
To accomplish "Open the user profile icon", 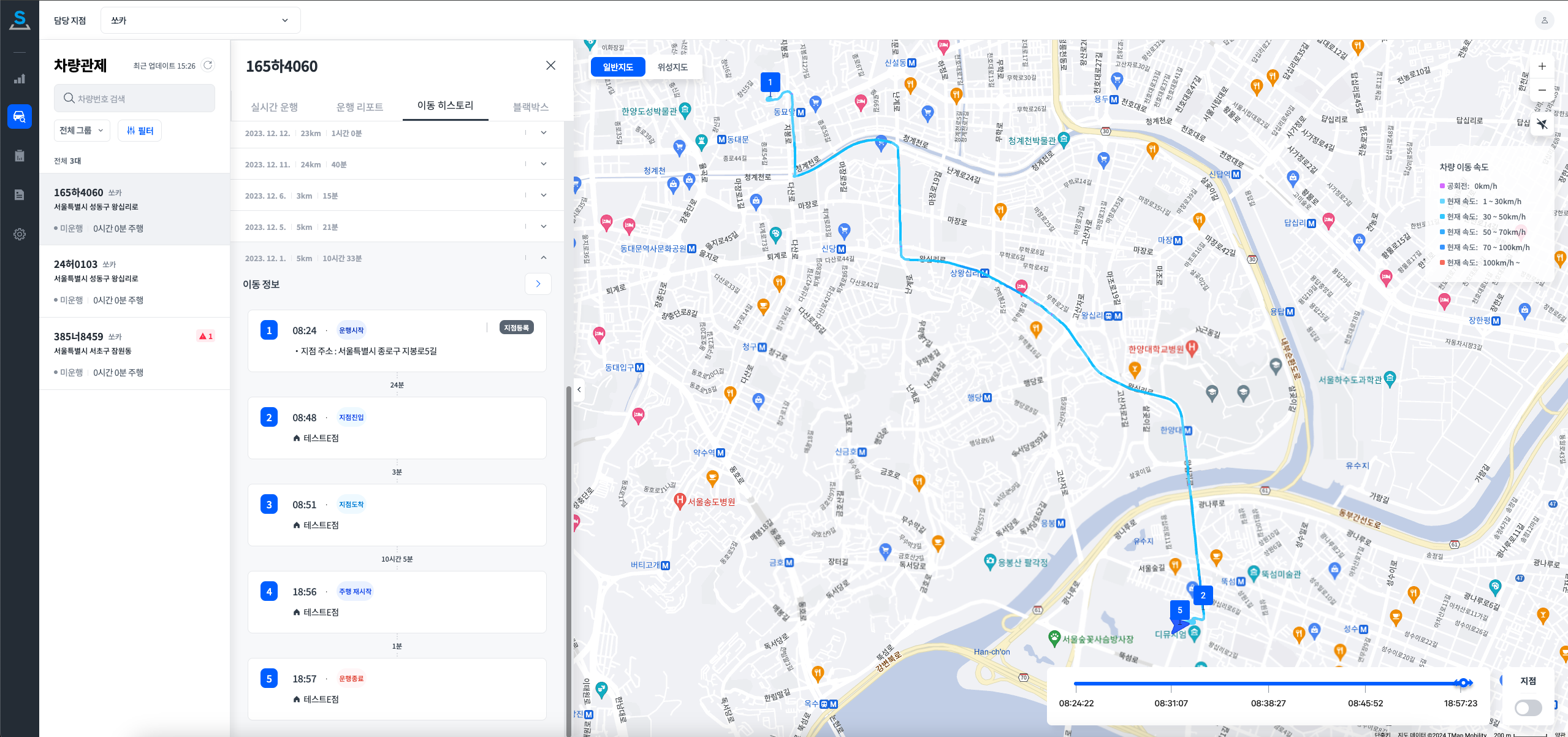I will pyautogui.click(x=1545, y=20).
